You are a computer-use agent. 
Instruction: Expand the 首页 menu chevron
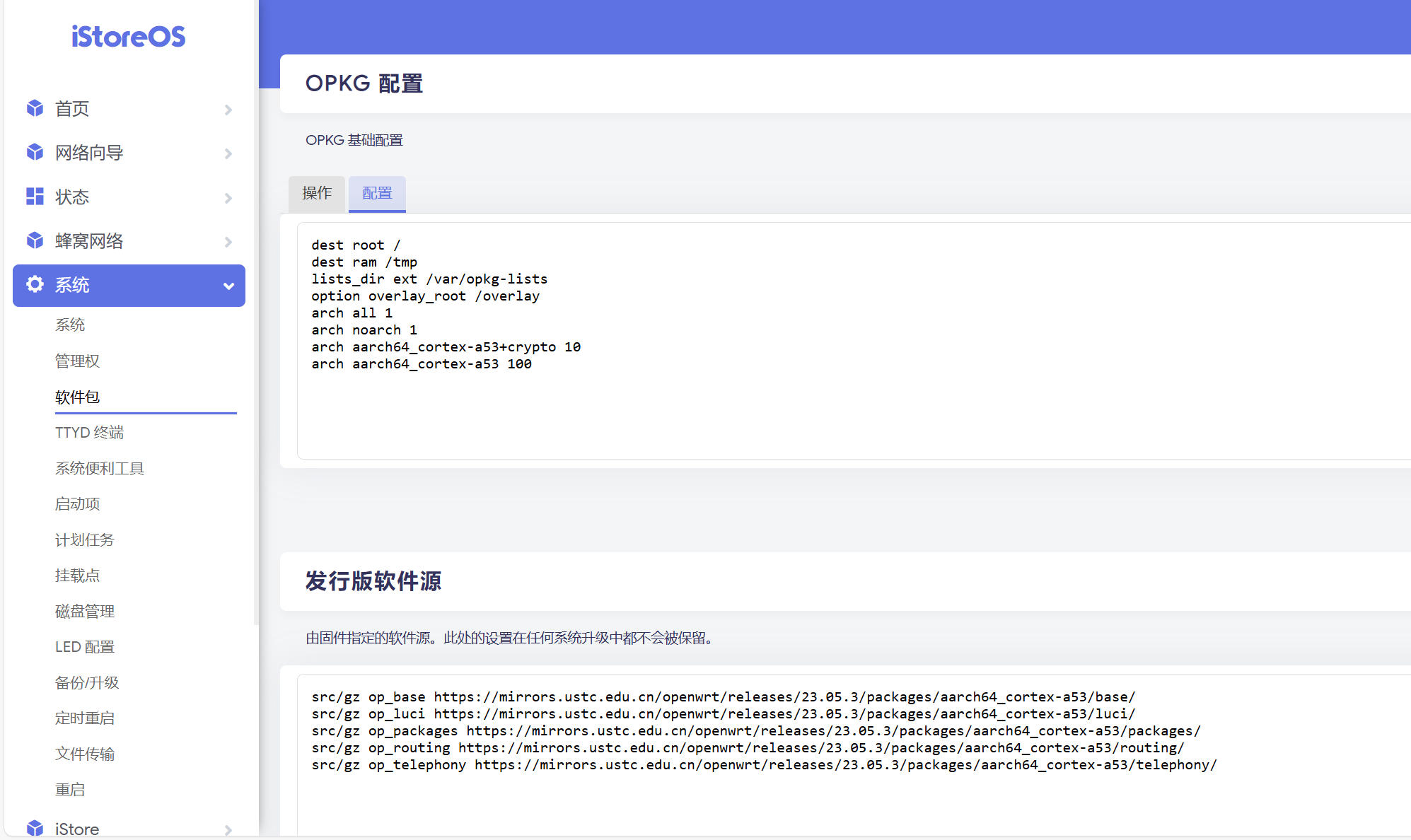228,110
